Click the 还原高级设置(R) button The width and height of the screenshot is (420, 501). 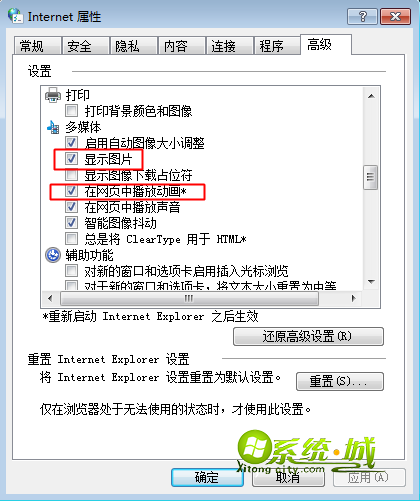pos(308,336)
